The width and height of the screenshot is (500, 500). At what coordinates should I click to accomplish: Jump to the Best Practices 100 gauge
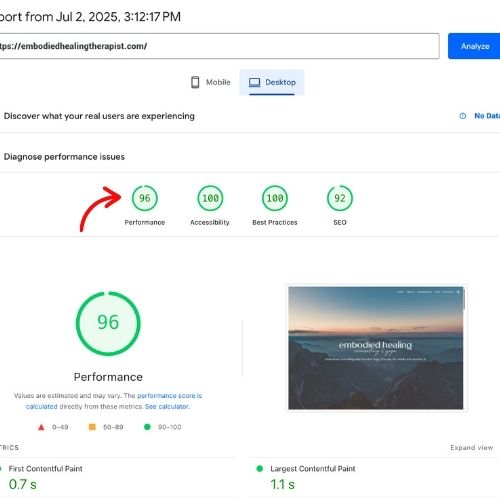275,198
